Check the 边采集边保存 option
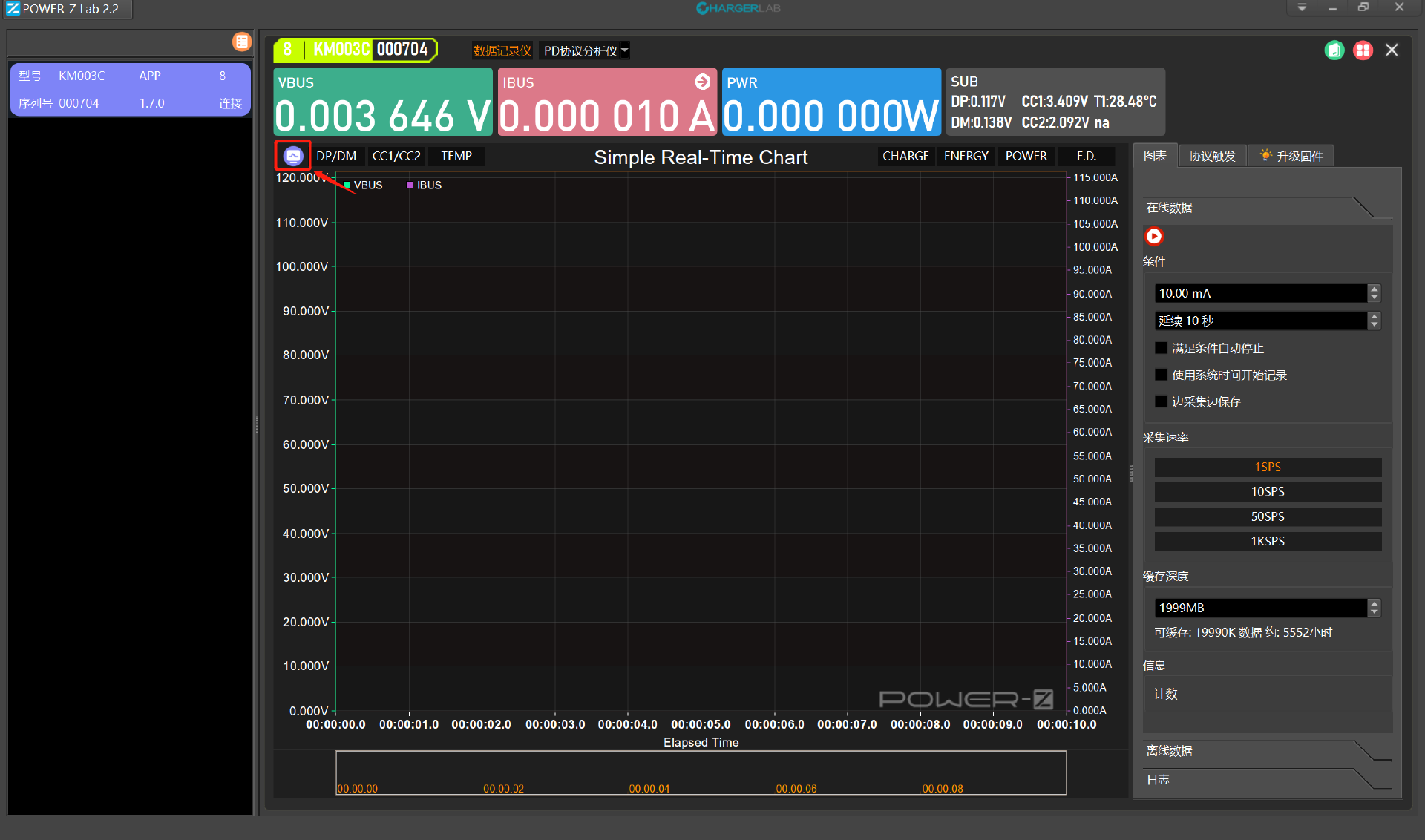1425x840 pixels. [x=1162, y=401]
